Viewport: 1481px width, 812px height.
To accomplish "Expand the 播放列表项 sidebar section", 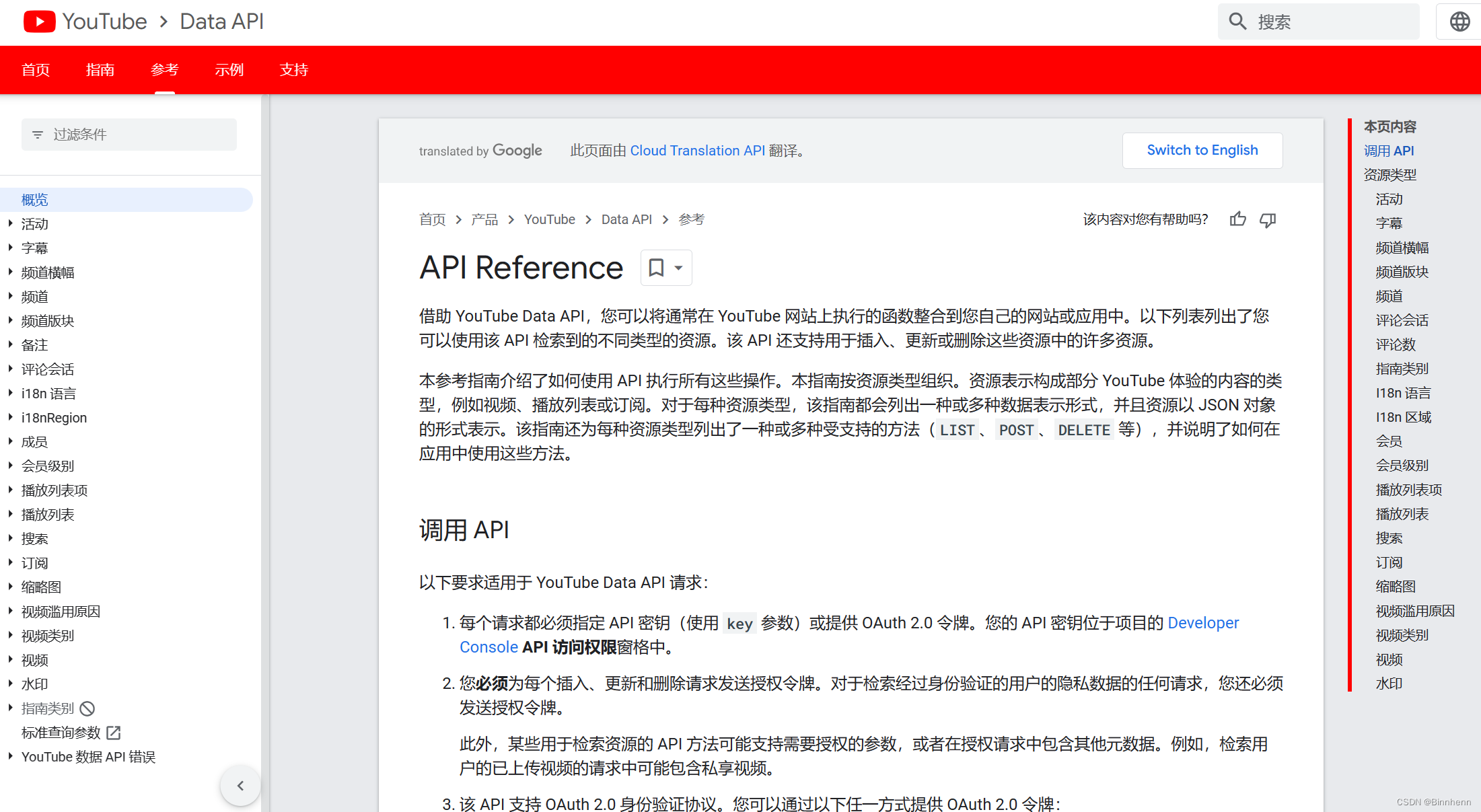I will click(x=11, y=490).
